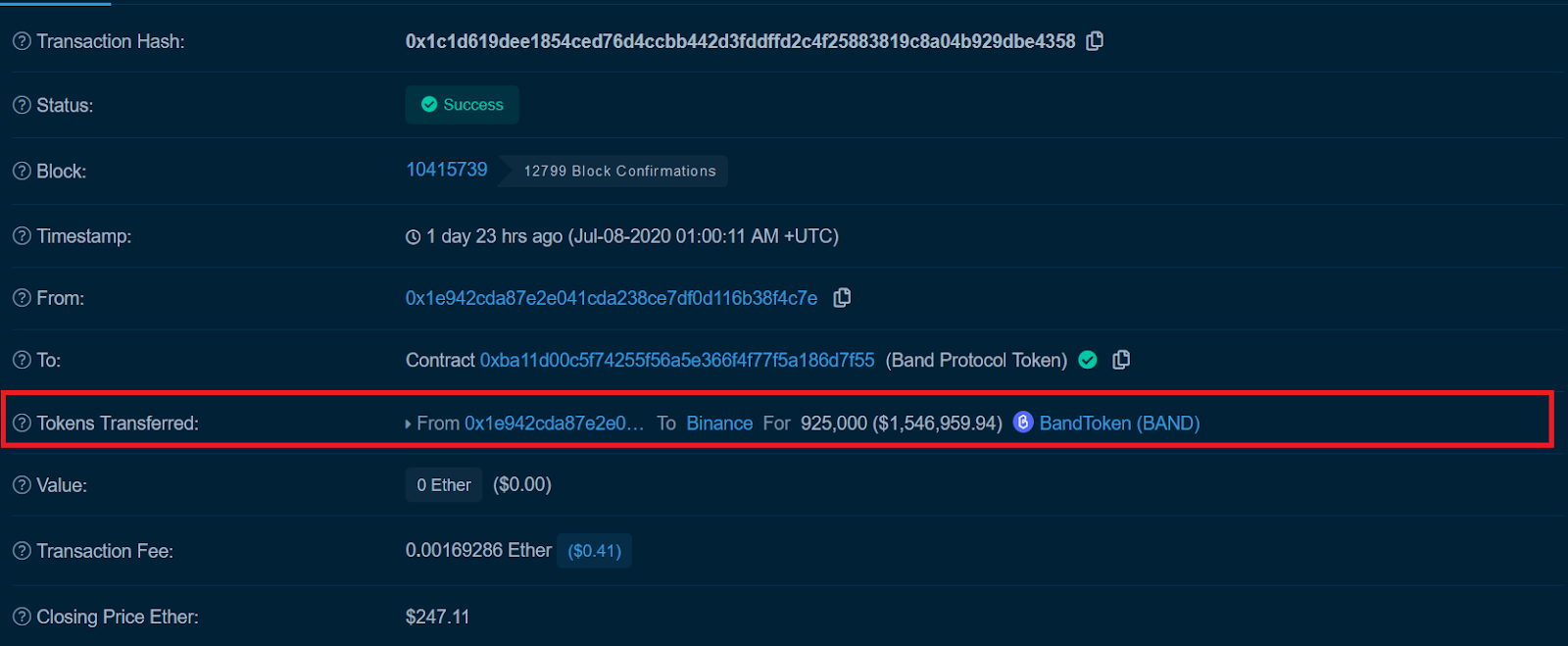Screen dimensions: 1568x646
Task: Click help icon beside Status
Action: pyautogui.click(x=22, y=105)
